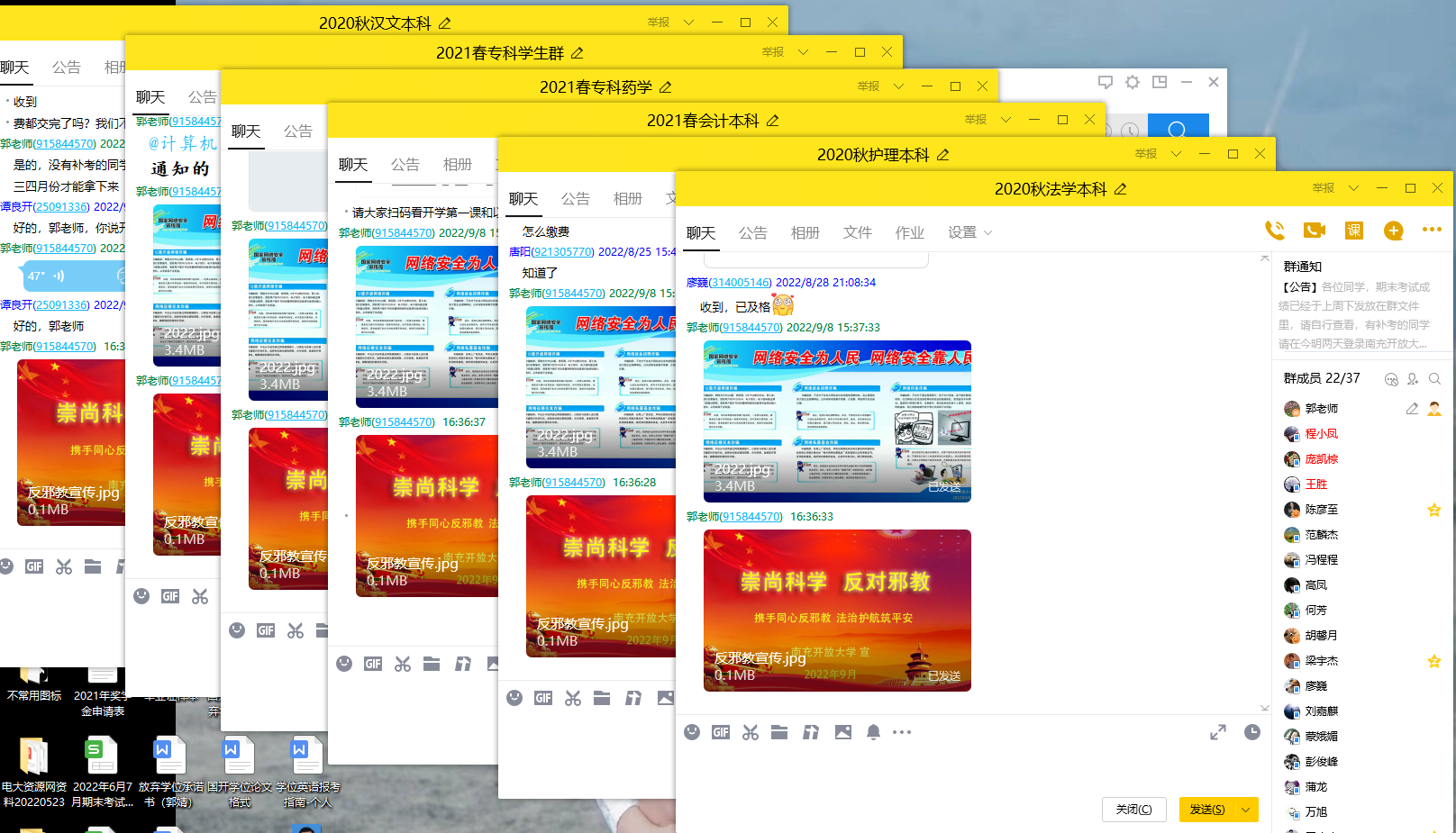
Task: Switch to 作业 tab in 2020秋法学本科
Action: 909,232
